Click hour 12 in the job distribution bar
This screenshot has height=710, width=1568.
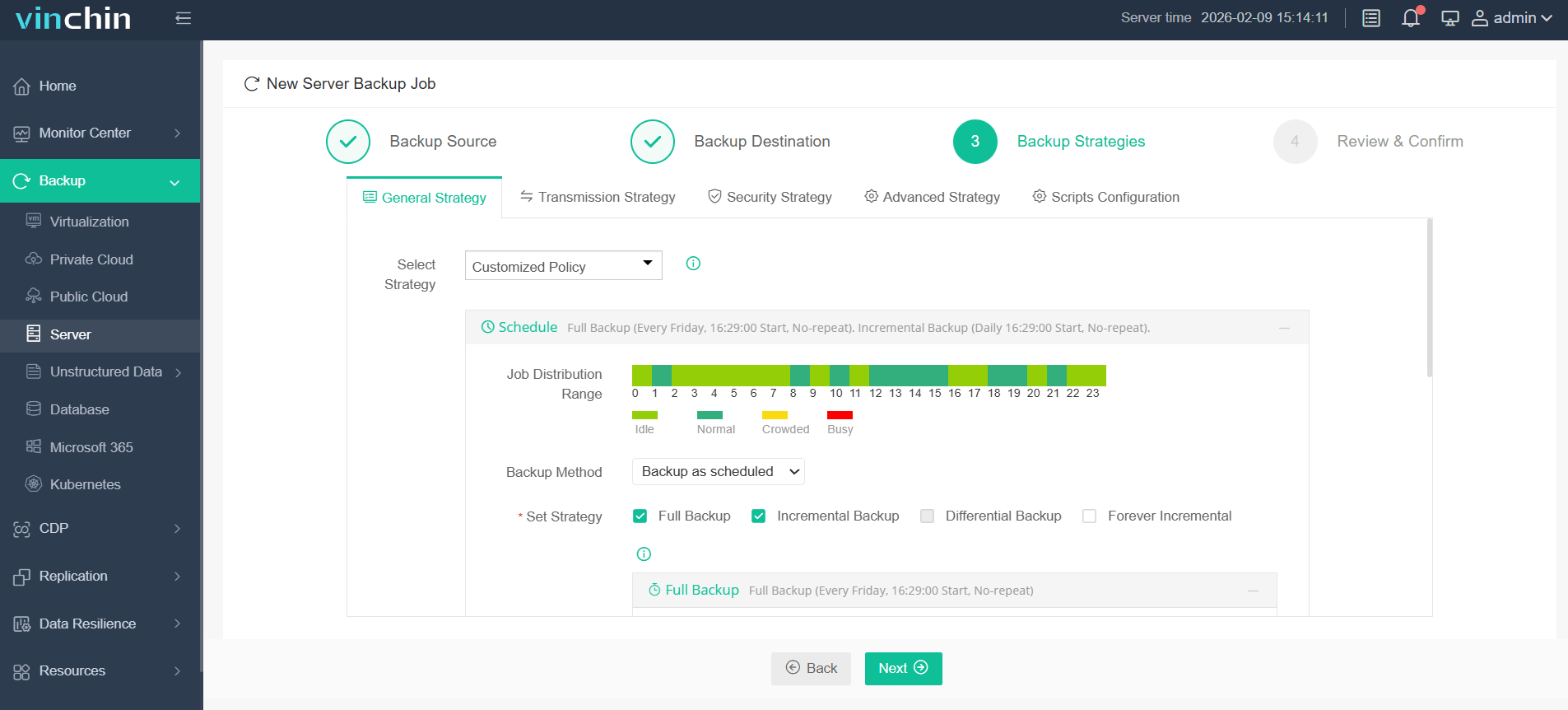click(876, 376)
